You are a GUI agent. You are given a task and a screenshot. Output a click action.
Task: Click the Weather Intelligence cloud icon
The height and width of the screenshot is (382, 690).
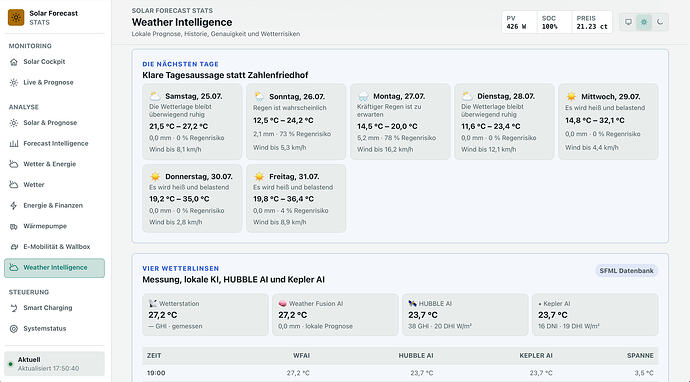click(x=14, y=268)
